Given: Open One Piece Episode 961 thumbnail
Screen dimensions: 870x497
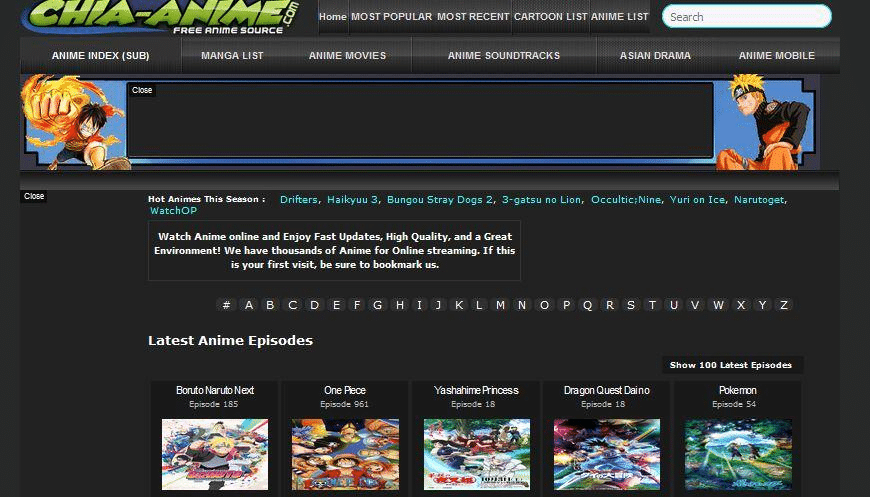Looking at the screenshot, I should tap(345, 454).
